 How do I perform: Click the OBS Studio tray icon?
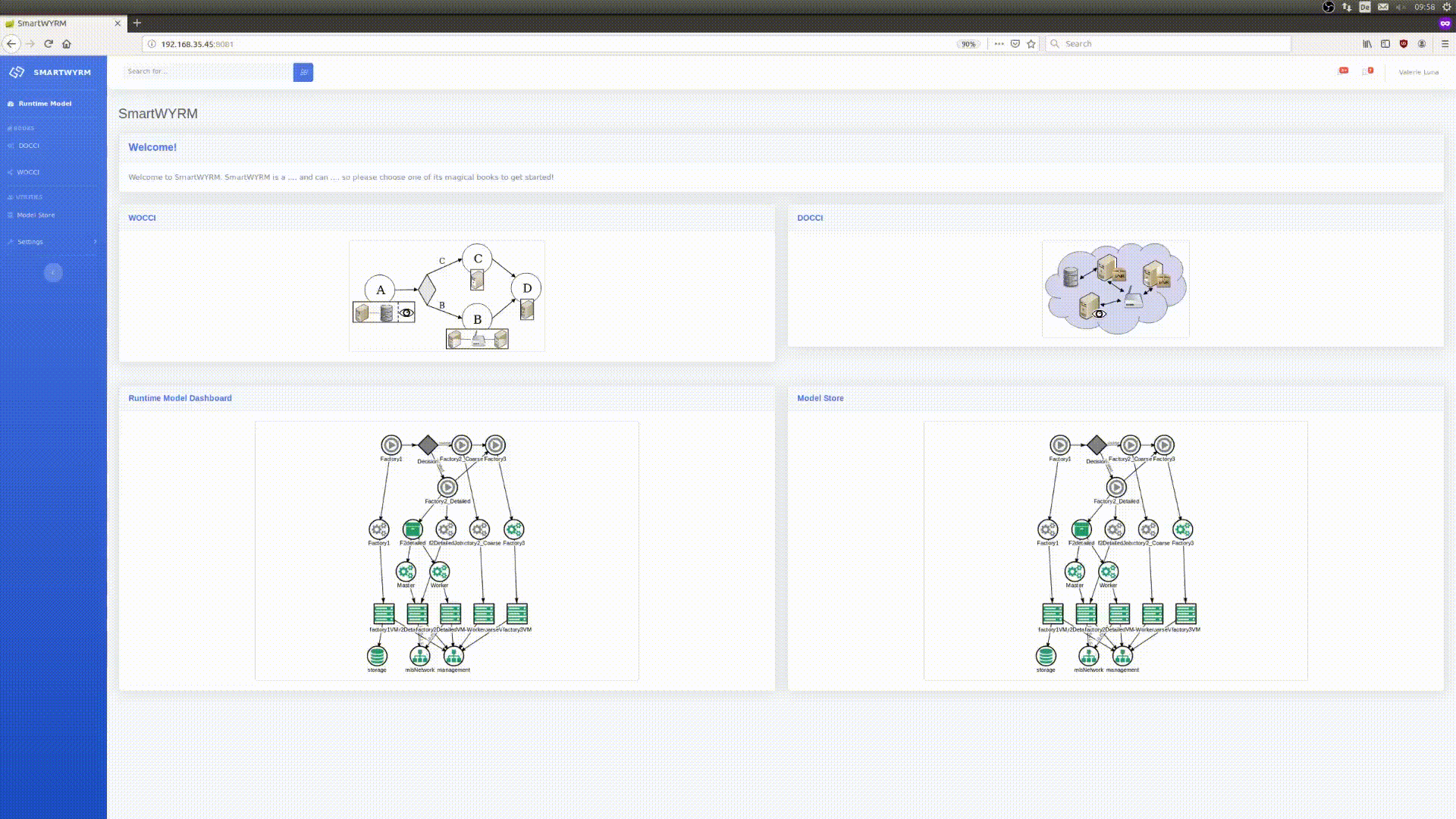[1329, 7]
